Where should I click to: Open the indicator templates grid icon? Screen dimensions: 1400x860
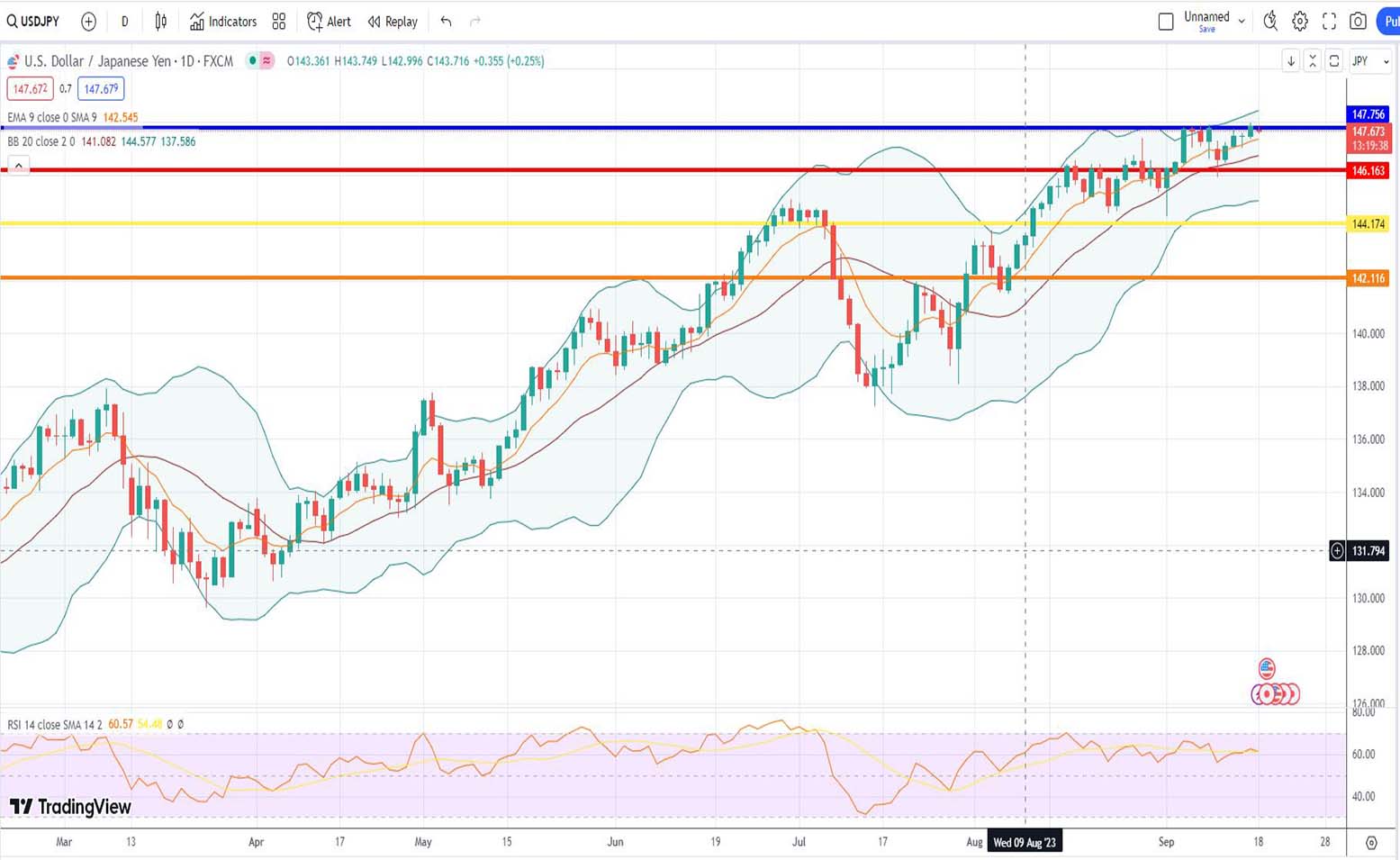(279, 22)
